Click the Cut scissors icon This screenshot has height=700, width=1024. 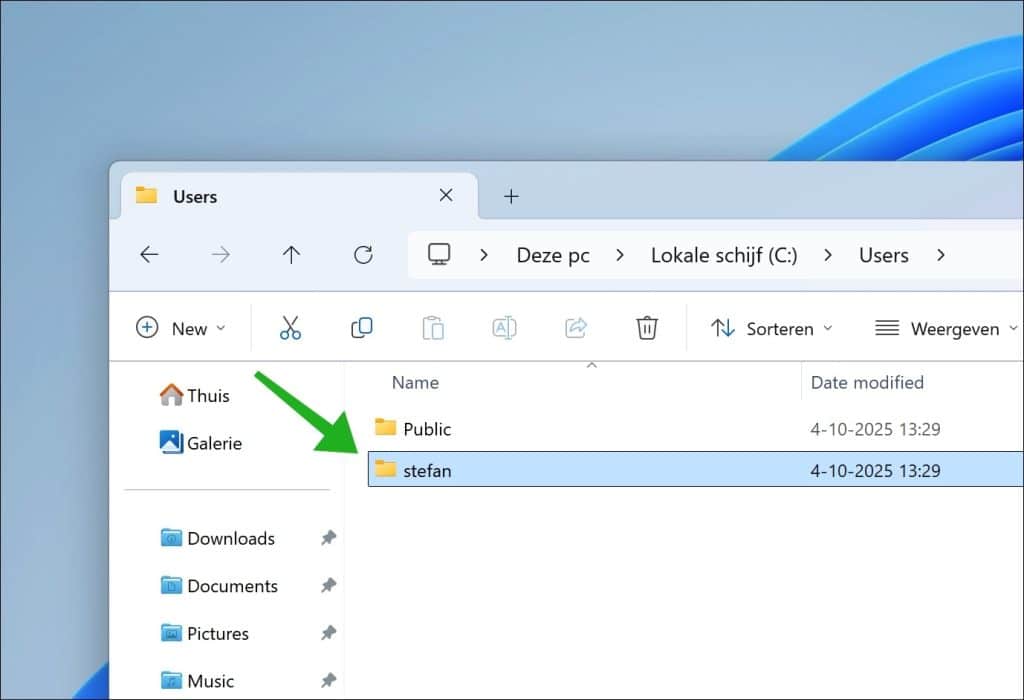click(290, 328)
